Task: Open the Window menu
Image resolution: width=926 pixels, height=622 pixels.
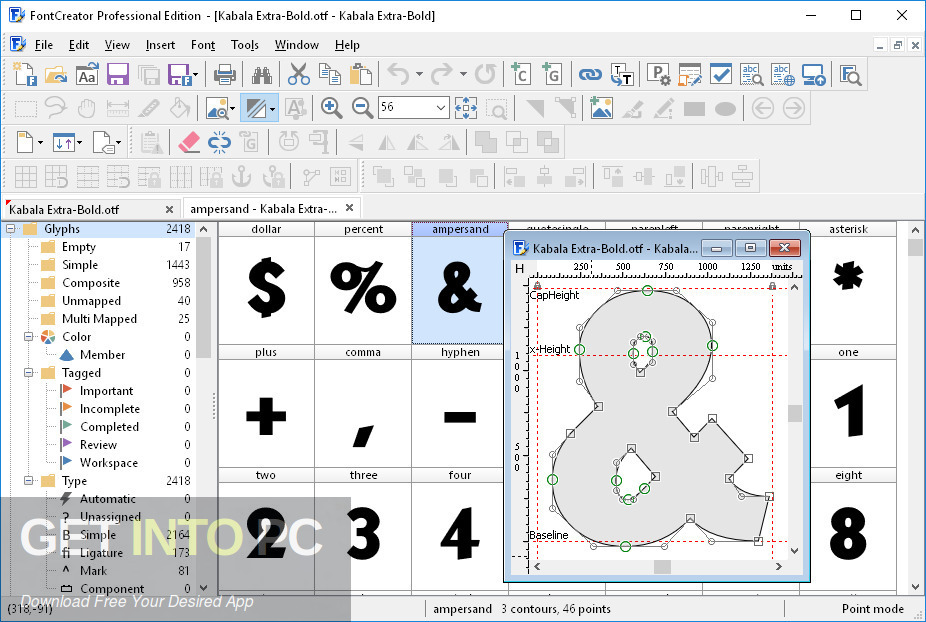Action: (296, 45)
